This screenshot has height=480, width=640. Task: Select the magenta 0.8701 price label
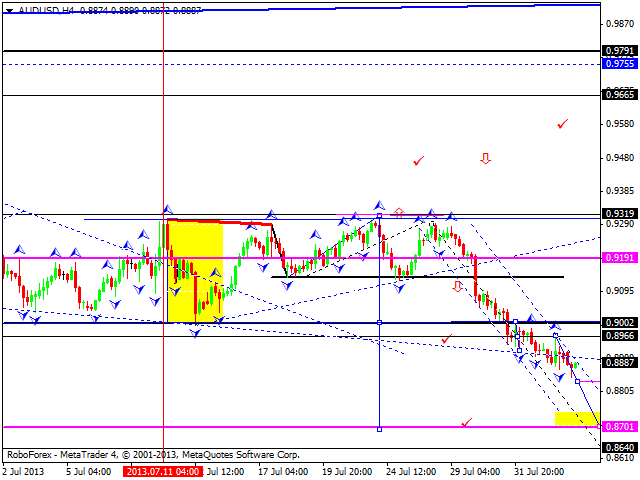(619, 426)
